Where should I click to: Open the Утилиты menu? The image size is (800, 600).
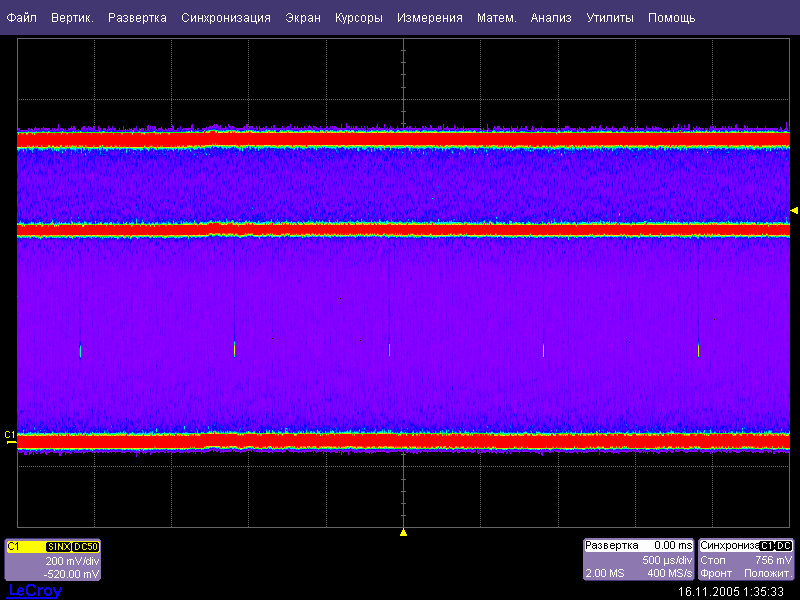click(610, 18)
